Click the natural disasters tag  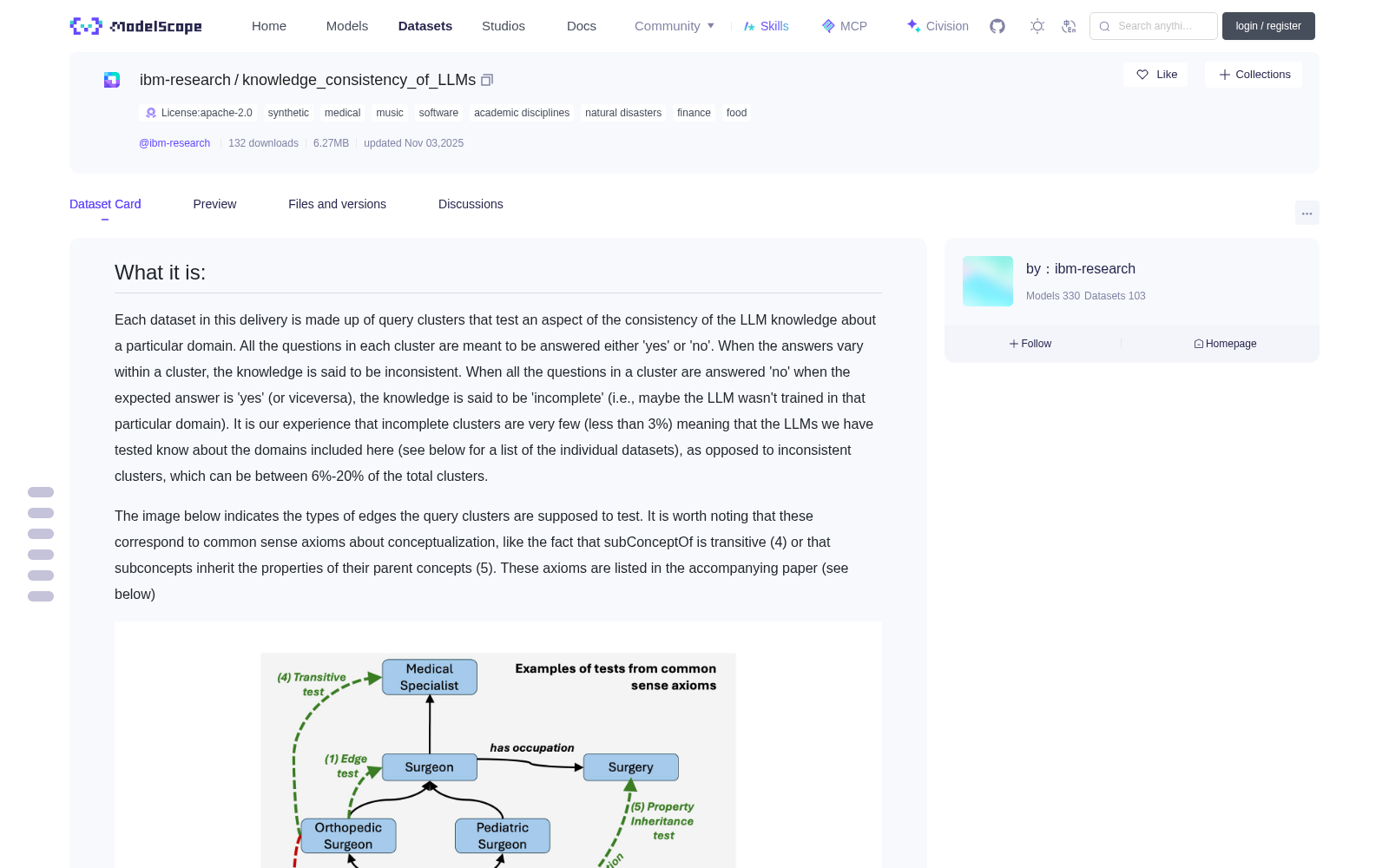623,113
